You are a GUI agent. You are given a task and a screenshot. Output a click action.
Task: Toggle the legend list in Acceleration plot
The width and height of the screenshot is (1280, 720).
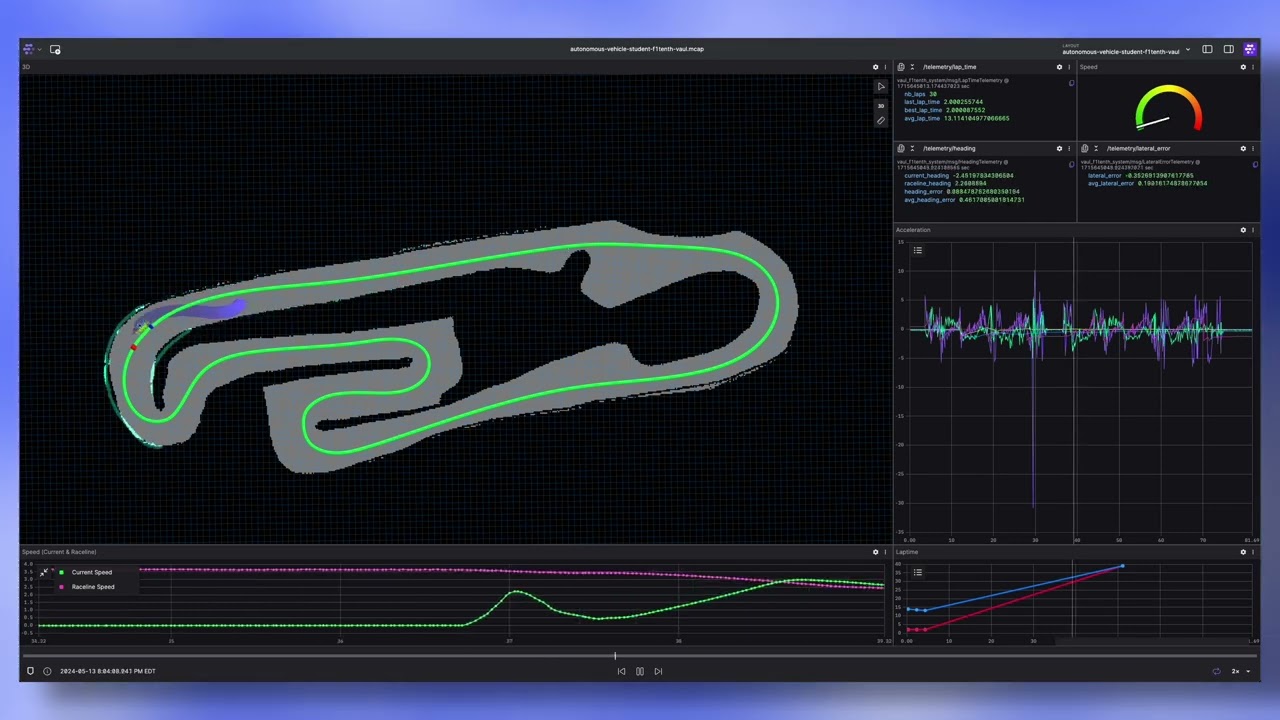[x=917, y=250]
